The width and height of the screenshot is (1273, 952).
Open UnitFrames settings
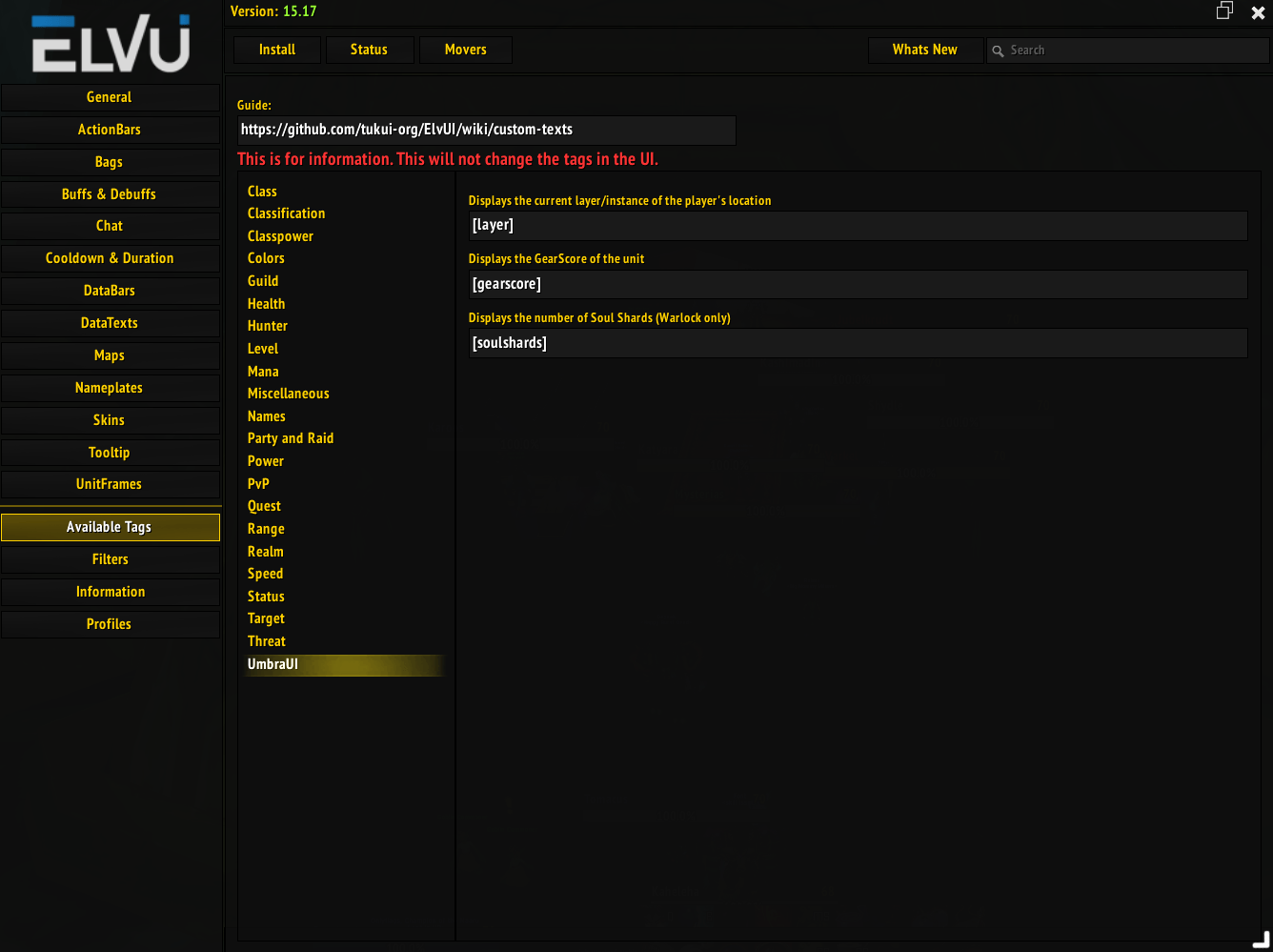pos(110,484)
